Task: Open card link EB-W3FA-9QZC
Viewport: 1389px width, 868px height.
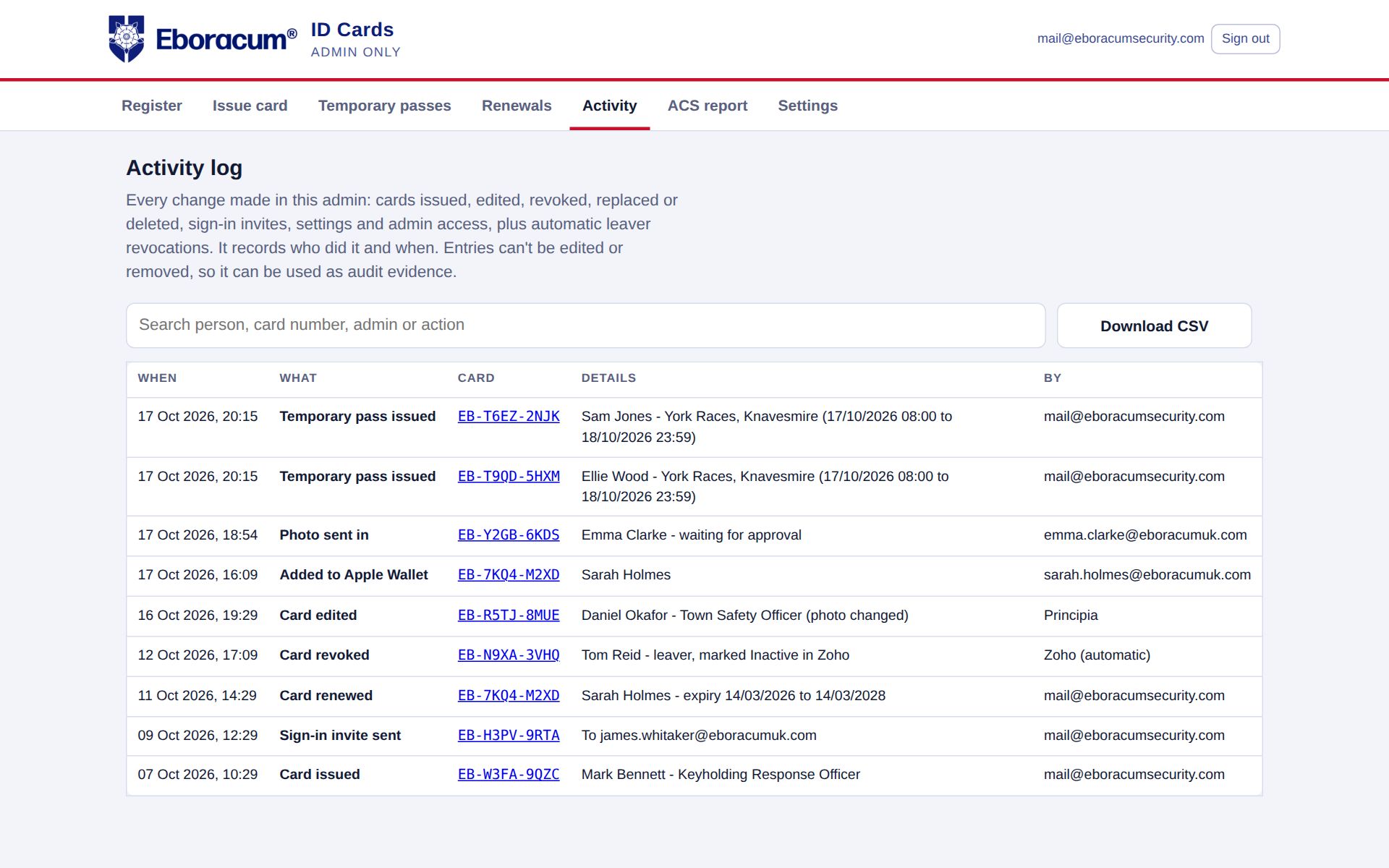Action: point(509,775)
